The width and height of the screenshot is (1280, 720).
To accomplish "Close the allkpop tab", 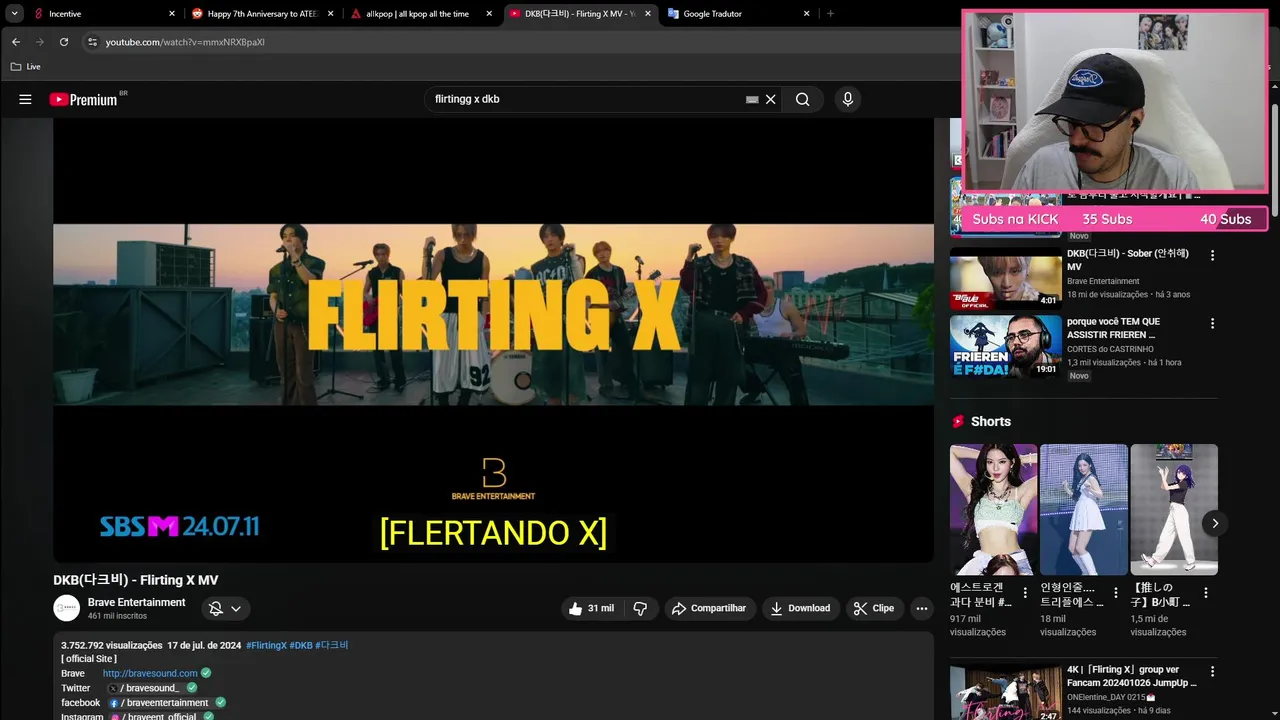I will click(489, 14).
